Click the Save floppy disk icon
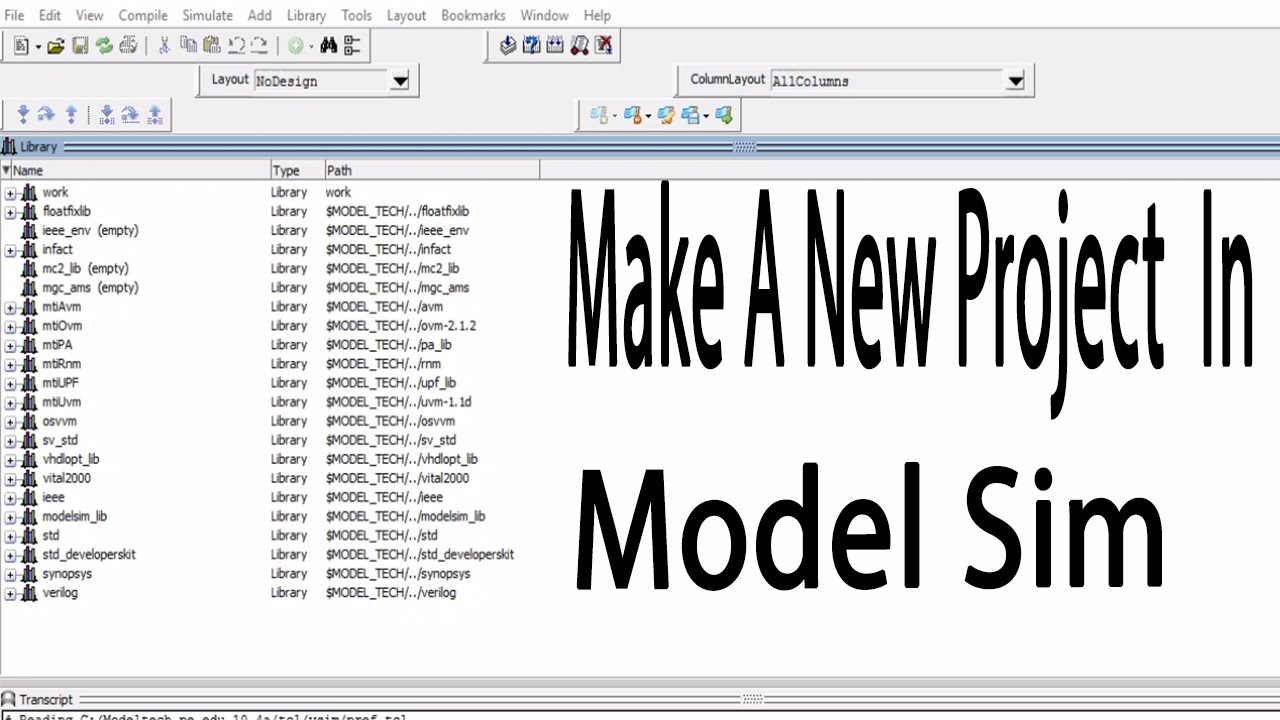 pyautogui.click(x=80, y=46)
